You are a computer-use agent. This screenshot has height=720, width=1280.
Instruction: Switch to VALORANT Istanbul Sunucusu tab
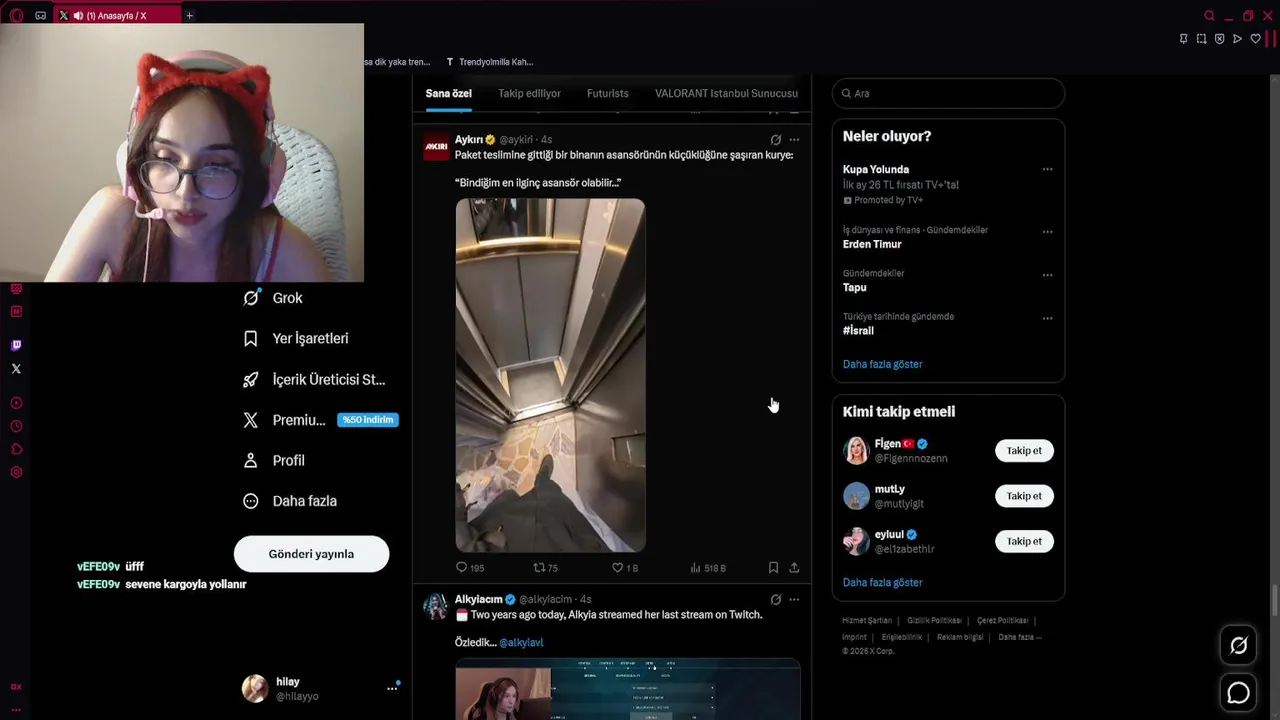726,93
